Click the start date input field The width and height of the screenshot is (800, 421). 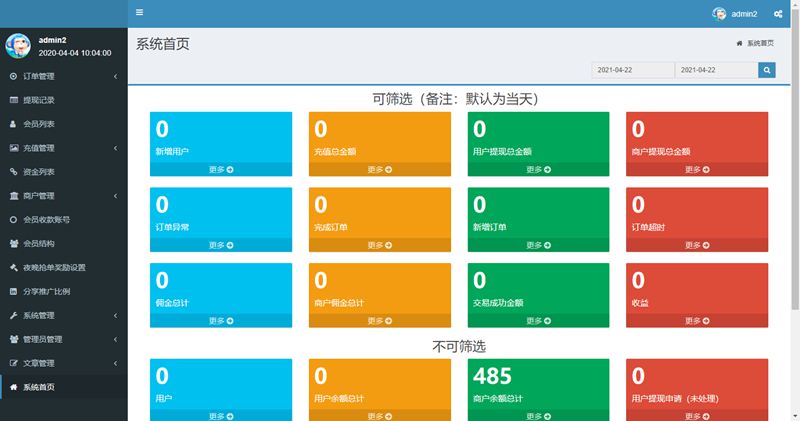pyautogui.click(x=633, y=70)
